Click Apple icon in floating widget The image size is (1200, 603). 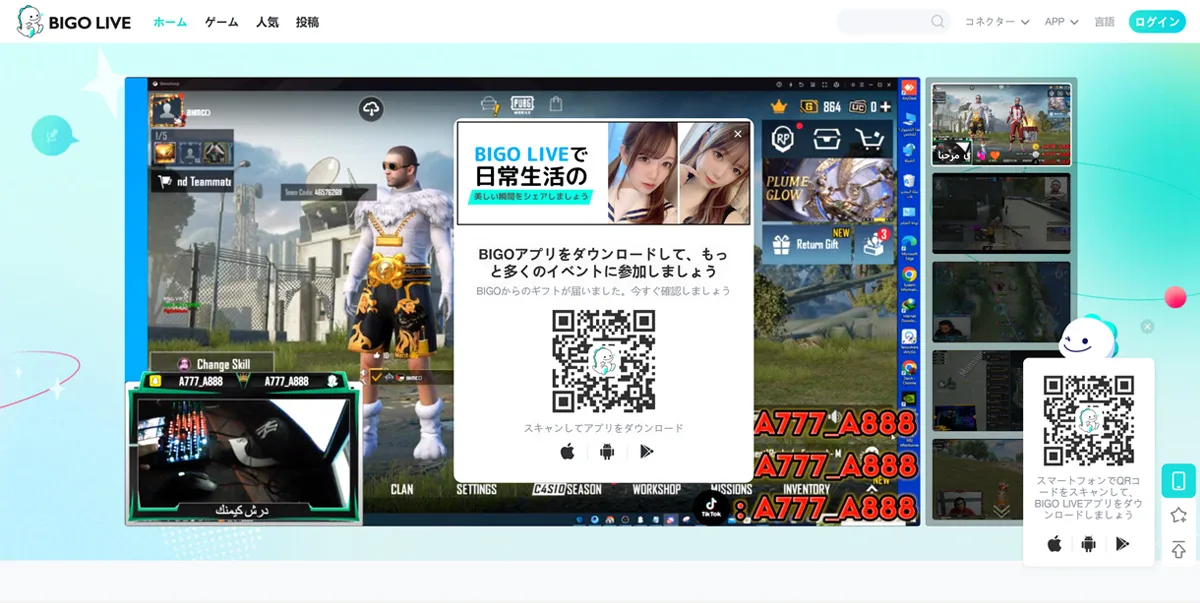coord(1054,544)
